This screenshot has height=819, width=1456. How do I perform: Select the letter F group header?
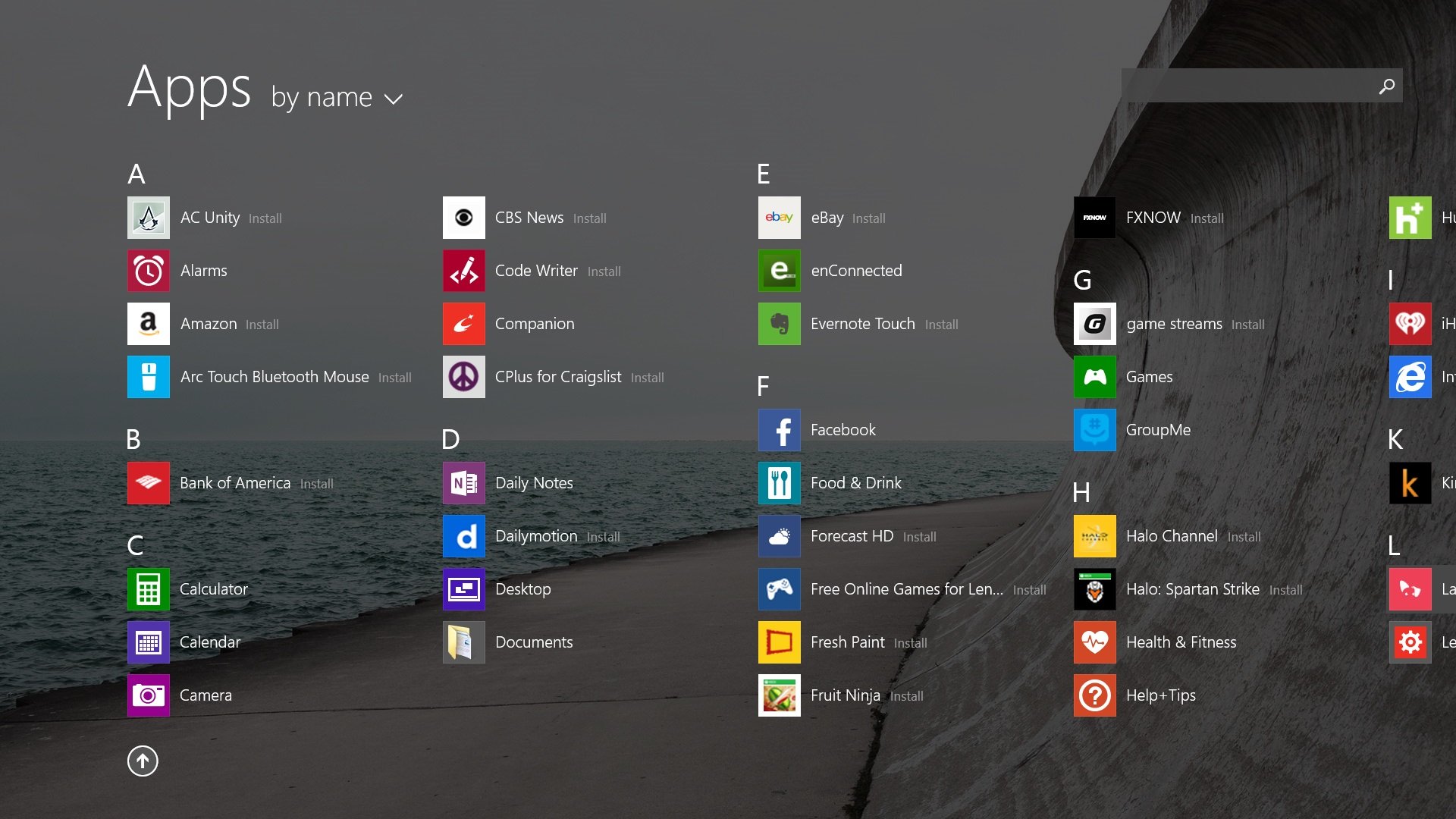763,387
